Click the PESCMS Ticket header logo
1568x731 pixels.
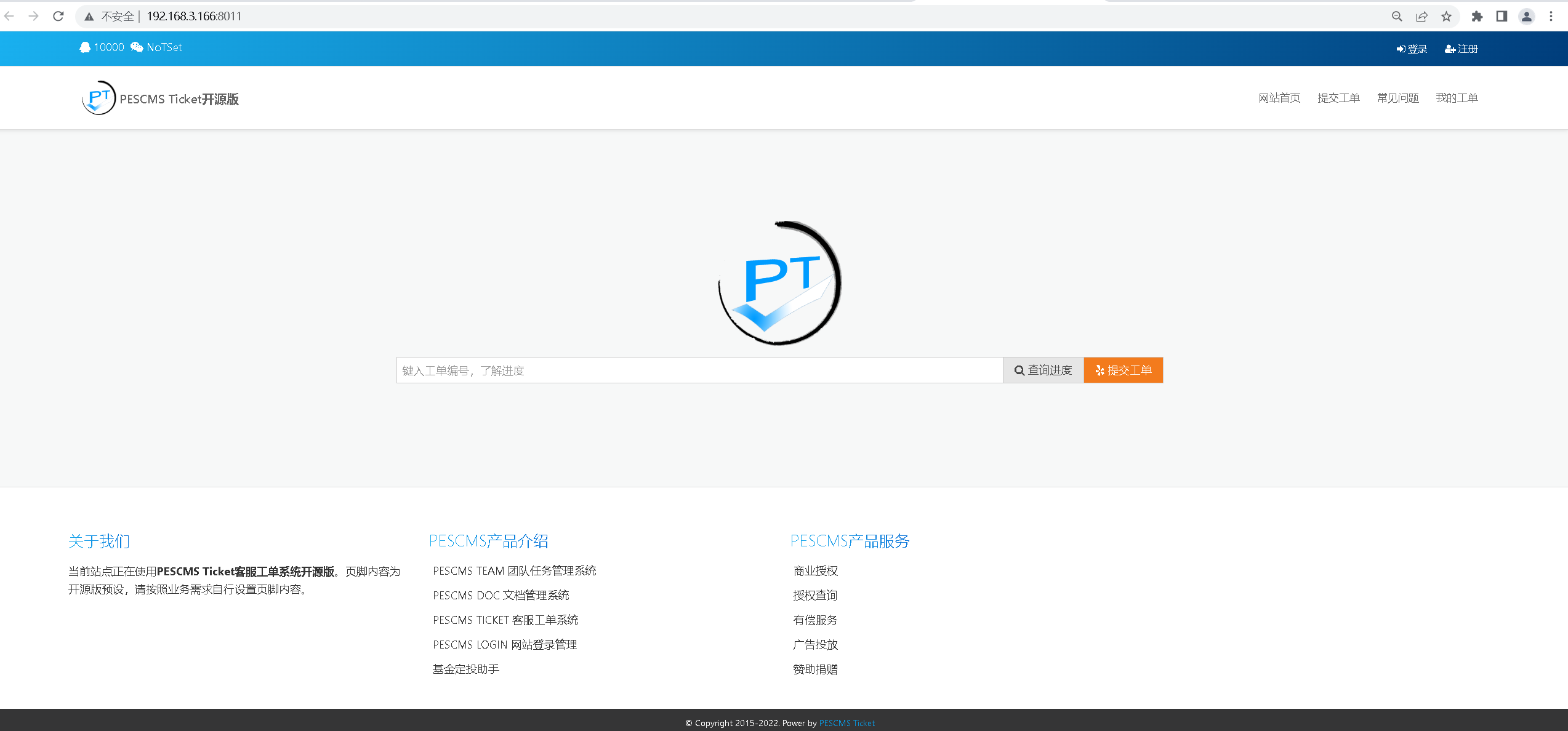tap(99, 98)
